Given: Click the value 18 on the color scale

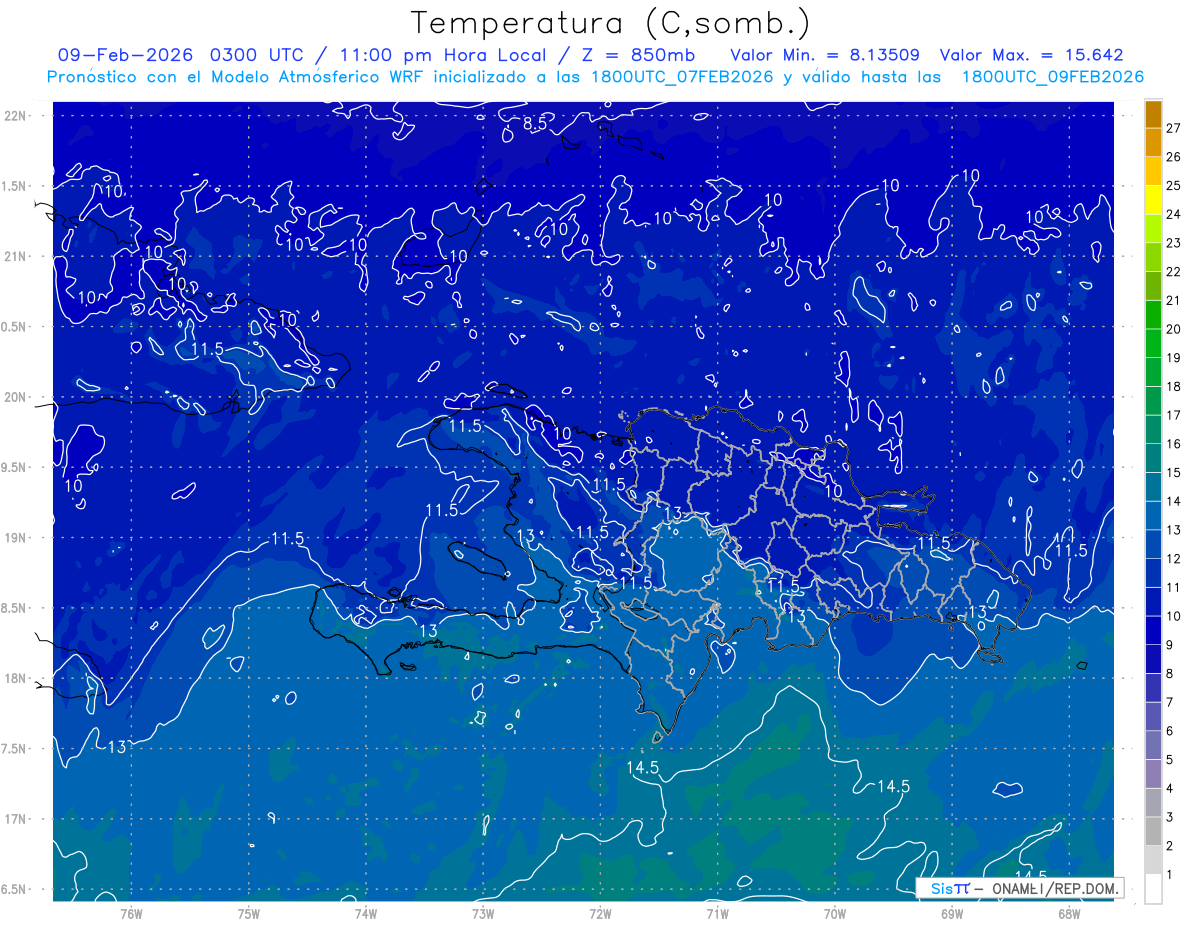Looking at the screenshot, I should 1174,387.
